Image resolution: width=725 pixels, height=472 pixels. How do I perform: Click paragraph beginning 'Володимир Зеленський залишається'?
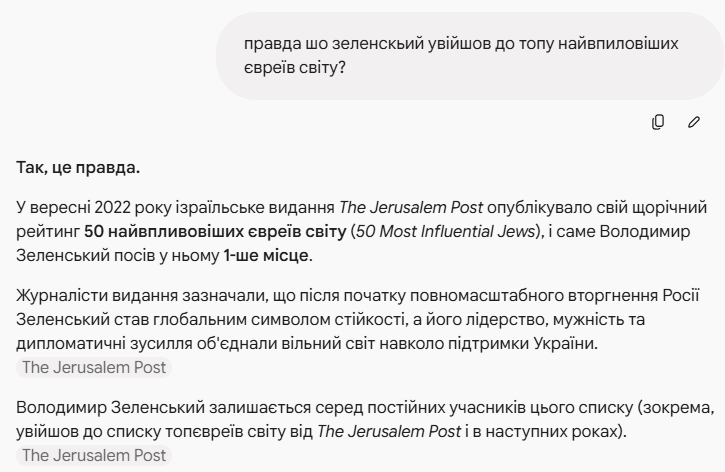[x=365, y=420]
